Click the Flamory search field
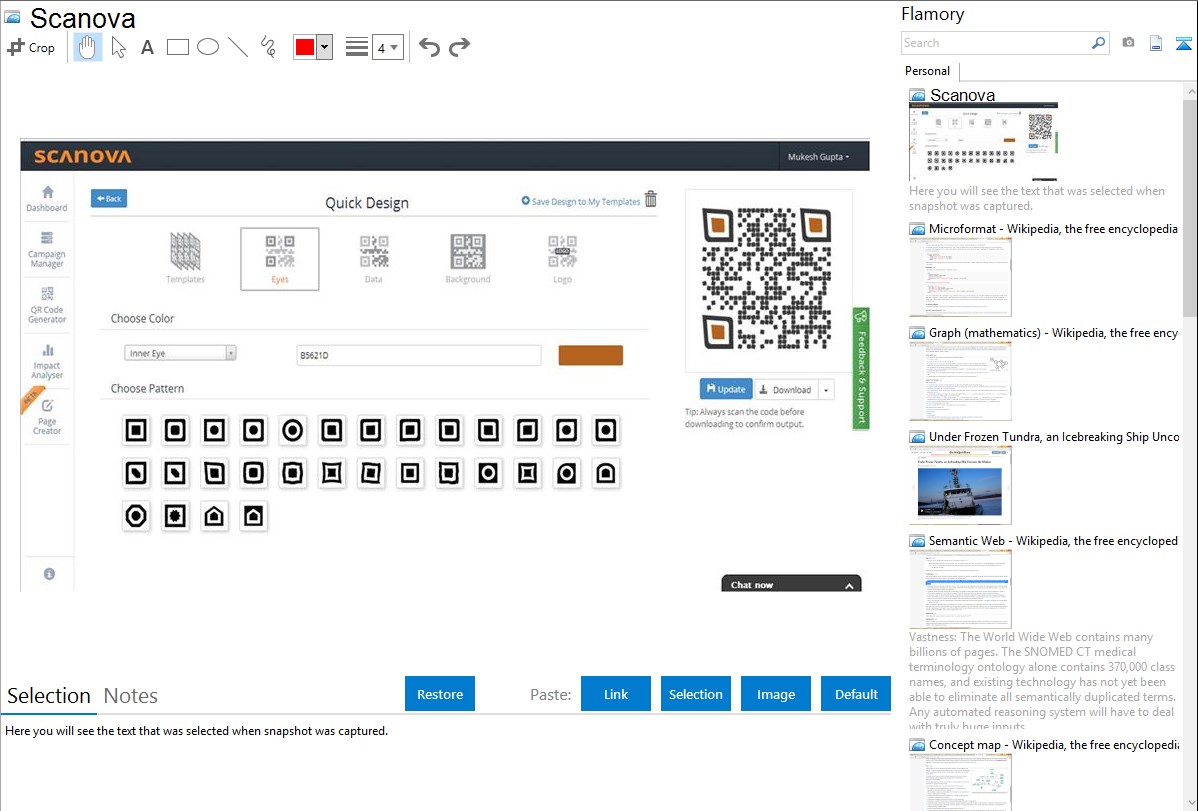 pyautogui.click(x=995, y=43)
